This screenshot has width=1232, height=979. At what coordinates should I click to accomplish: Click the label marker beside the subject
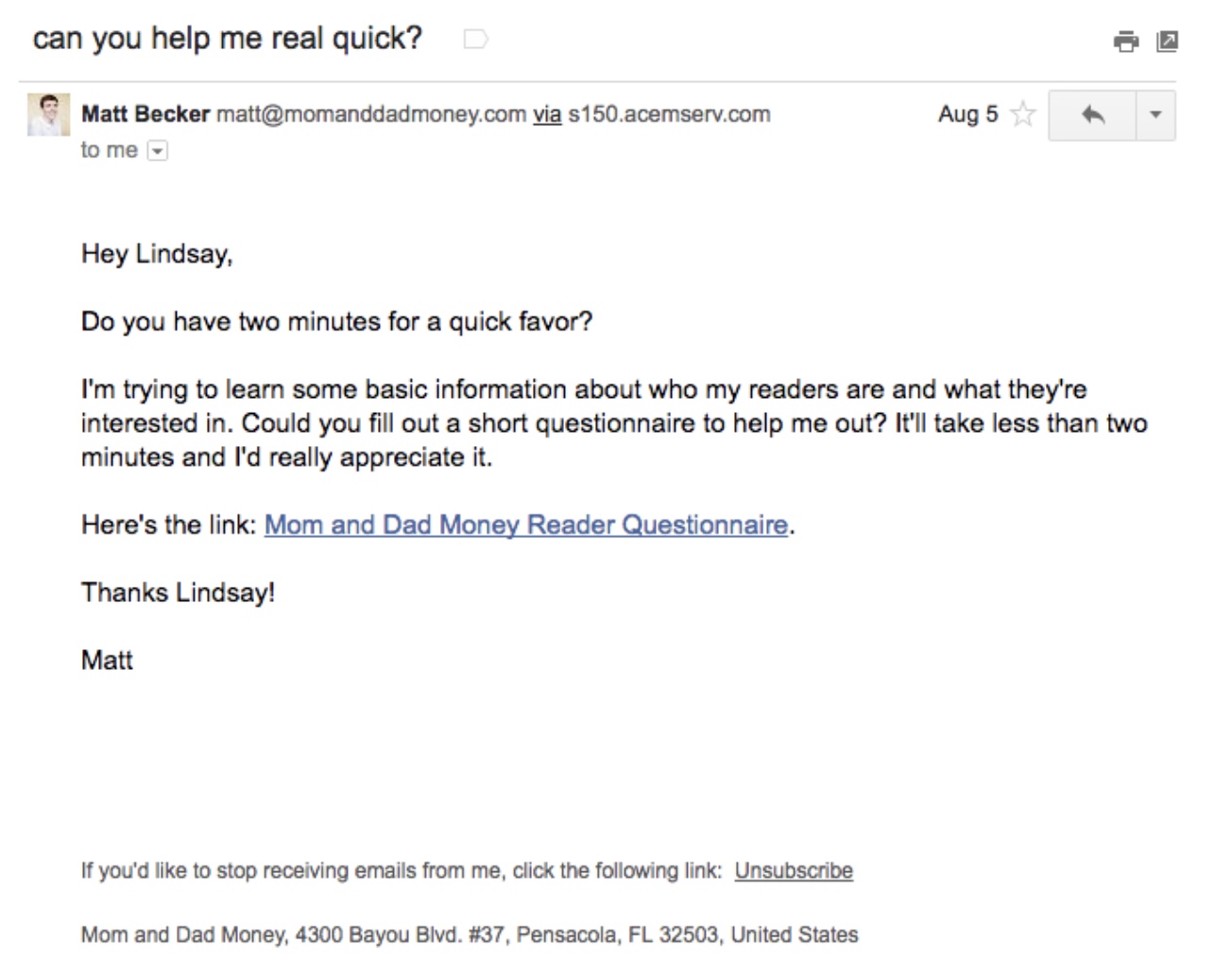tap(475, 39)
